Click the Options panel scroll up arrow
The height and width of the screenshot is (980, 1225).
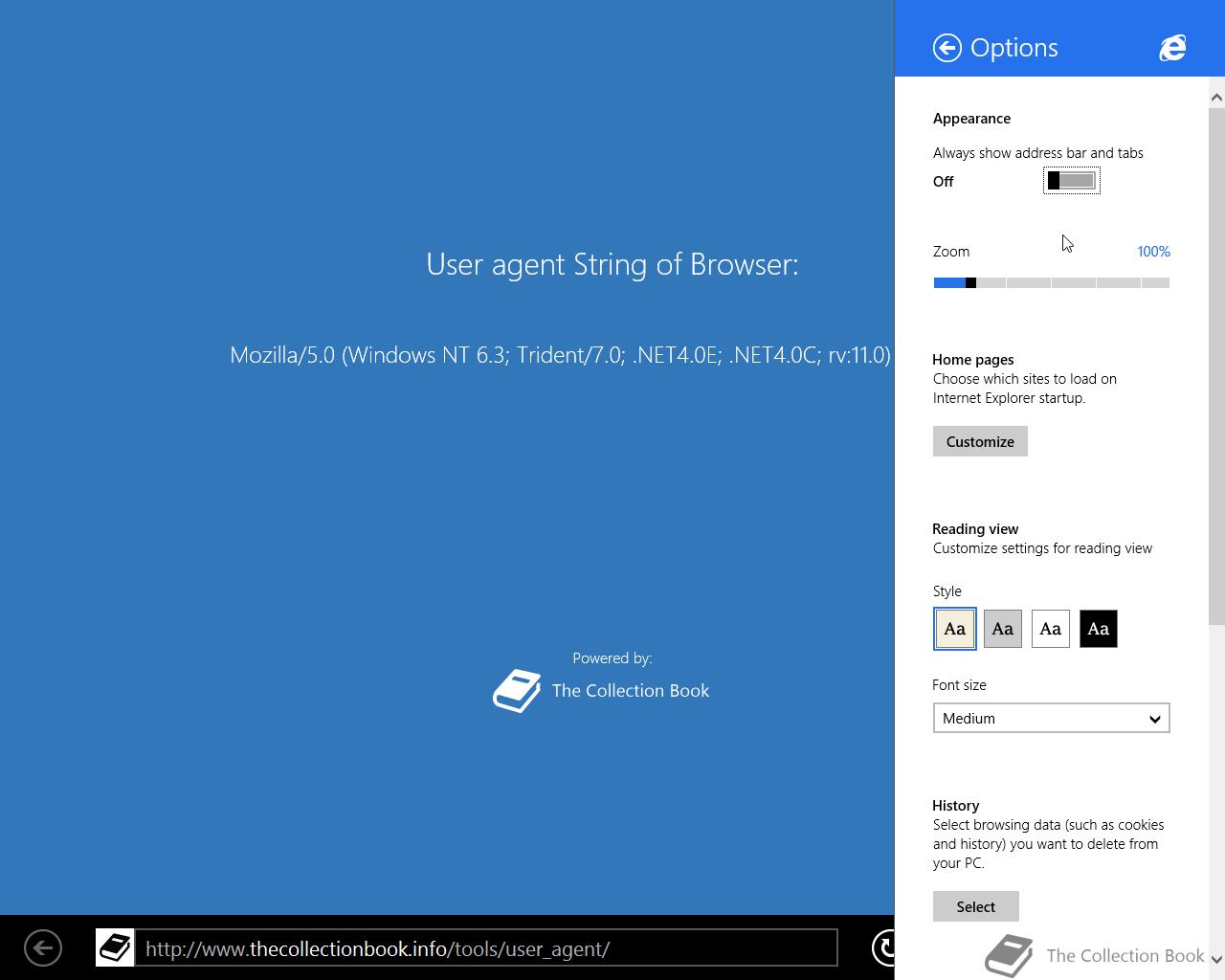(x=1216, y=98)
